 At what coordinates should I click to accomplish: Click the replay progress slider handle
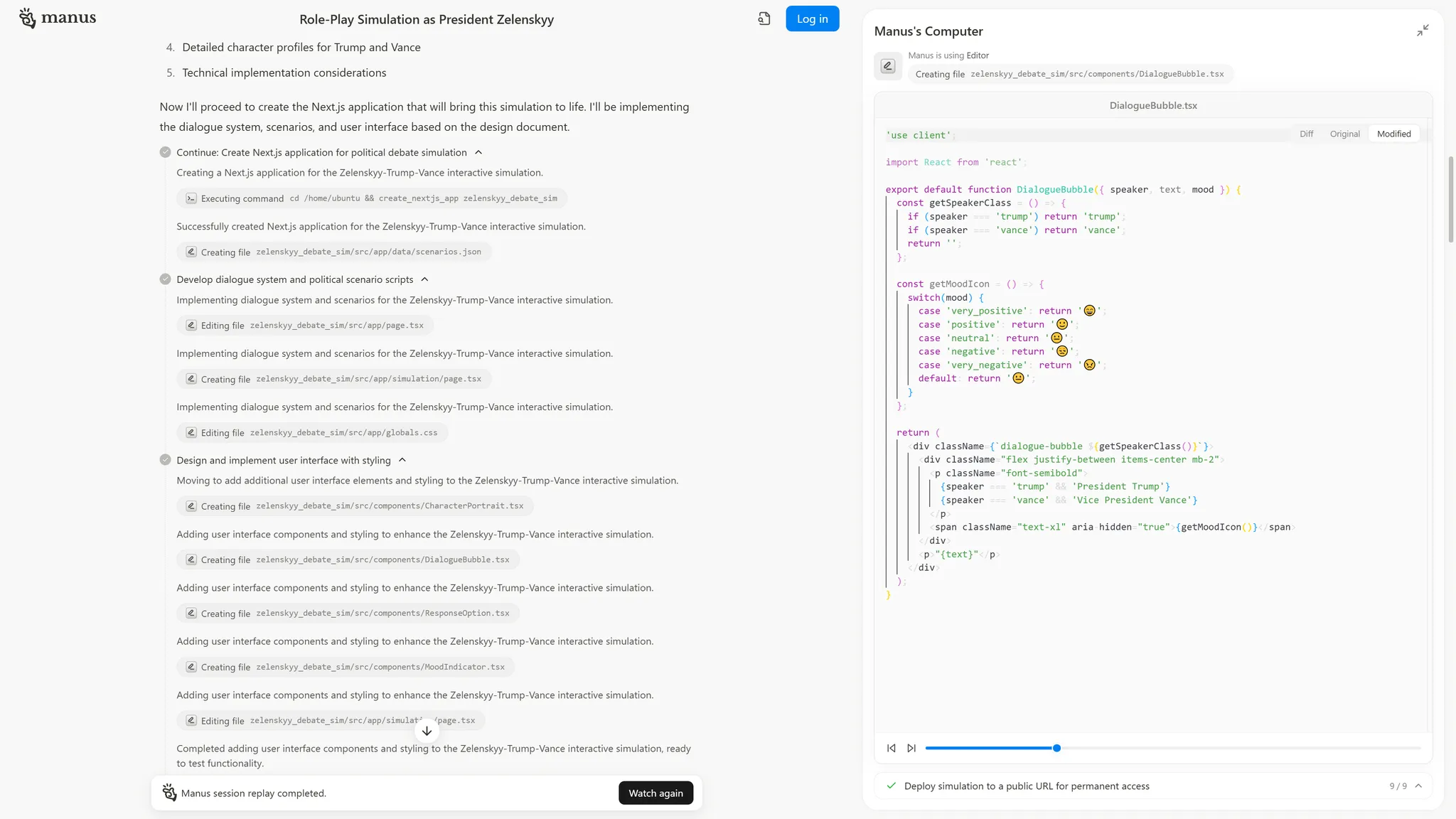(x=1056, y=748)
